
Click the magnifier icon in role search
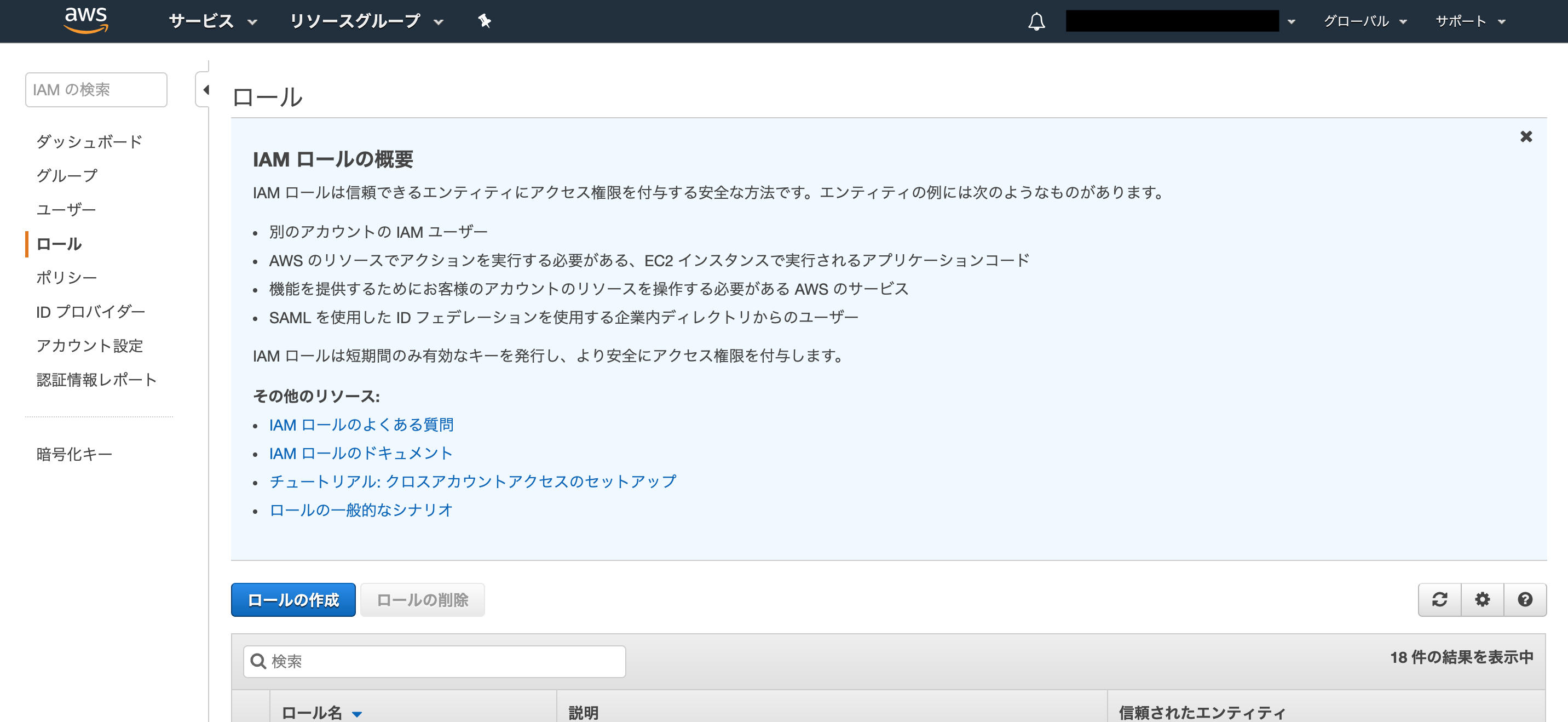[258, 661]
